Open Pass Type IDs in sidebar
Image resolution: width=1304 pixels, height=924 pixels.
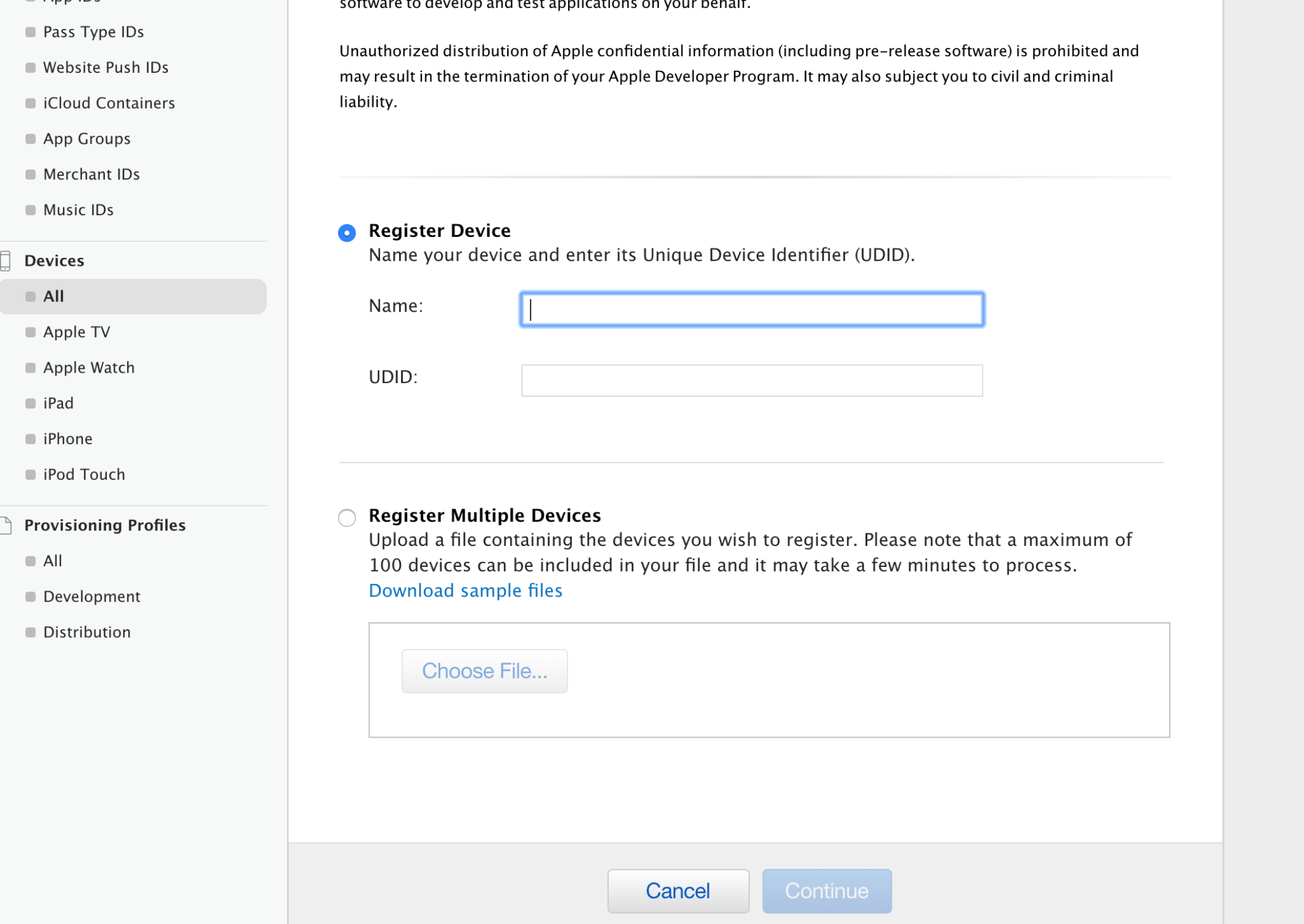click(x=93, y=32)
